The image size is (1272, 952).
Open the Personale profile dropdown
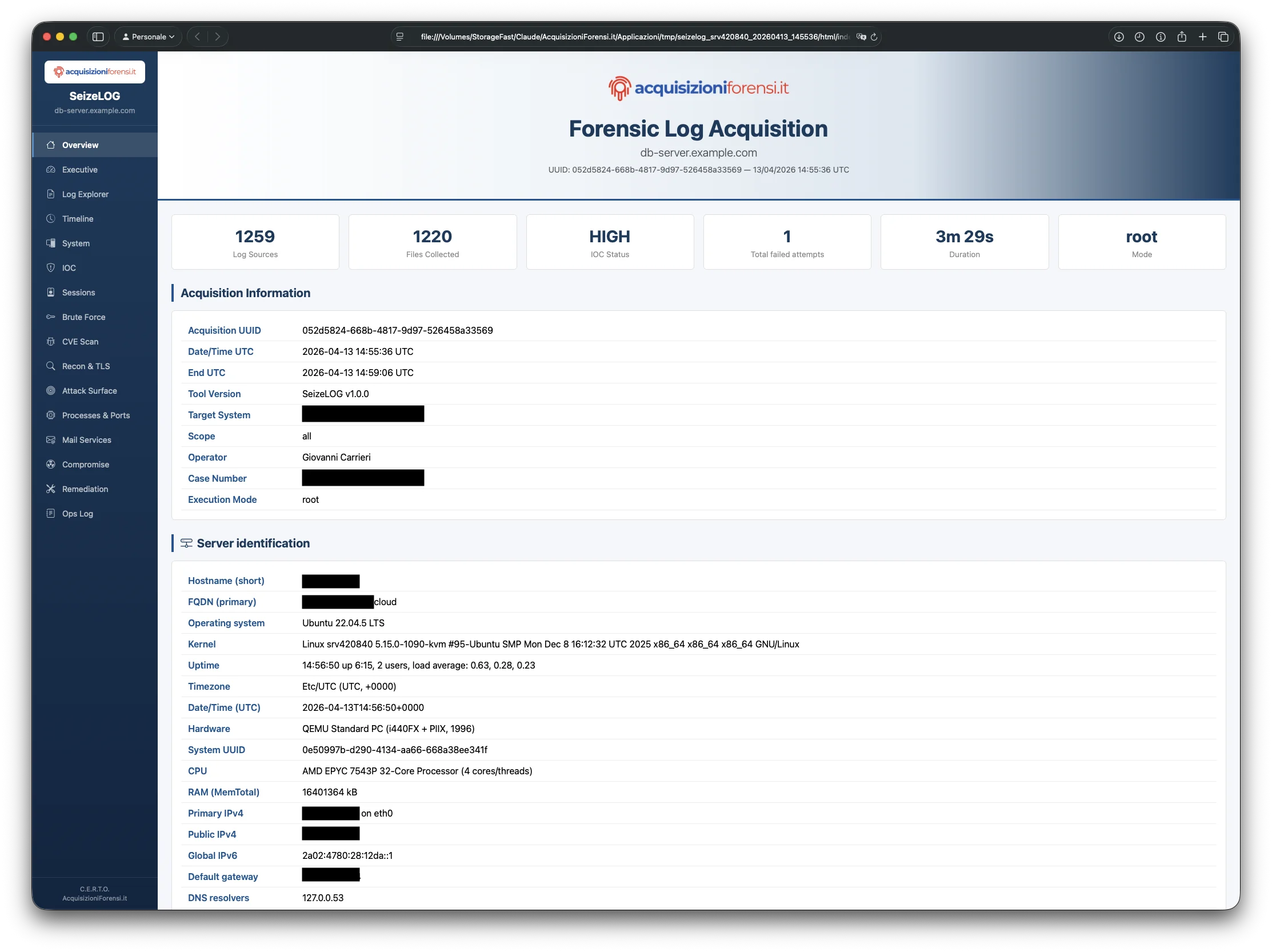(147, 36)
